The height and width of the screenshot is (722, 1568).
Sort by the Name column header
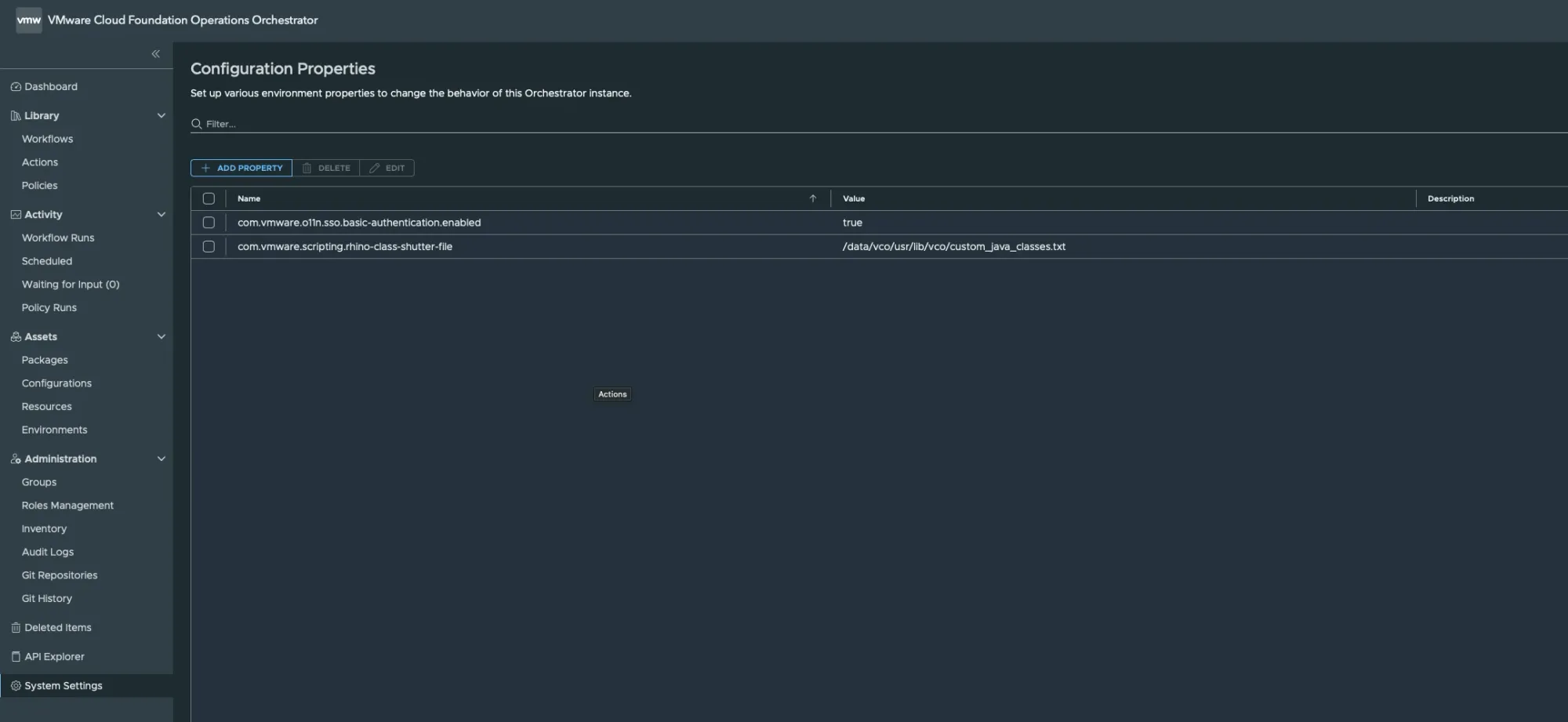[x=249, y=199]
